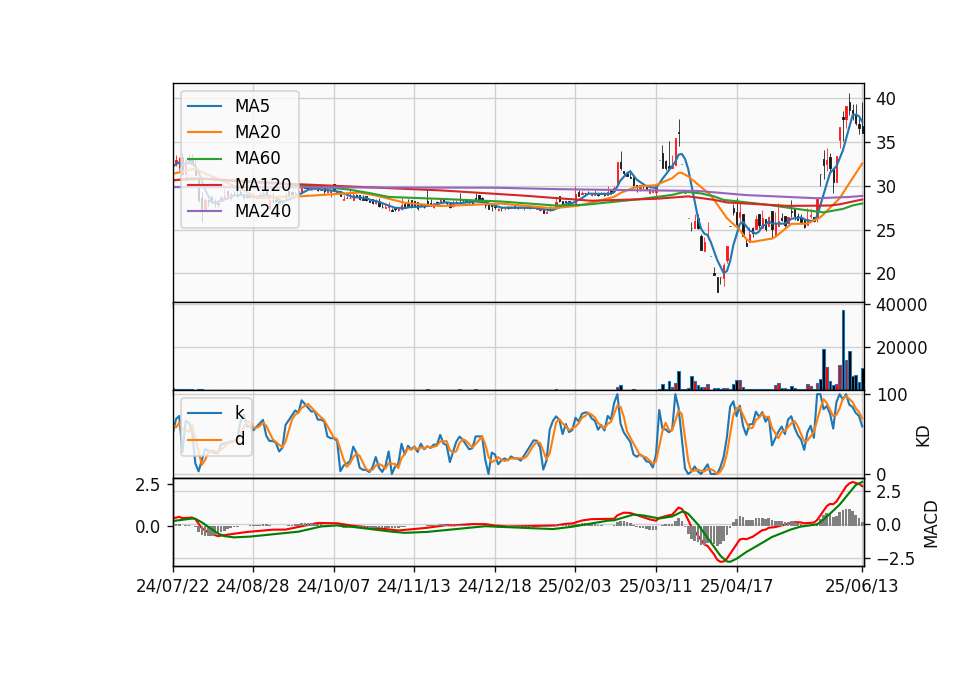Click the MA5 legend label
Image resolution: width=960 pixels, height=690 pixels.
pos(252,106)
